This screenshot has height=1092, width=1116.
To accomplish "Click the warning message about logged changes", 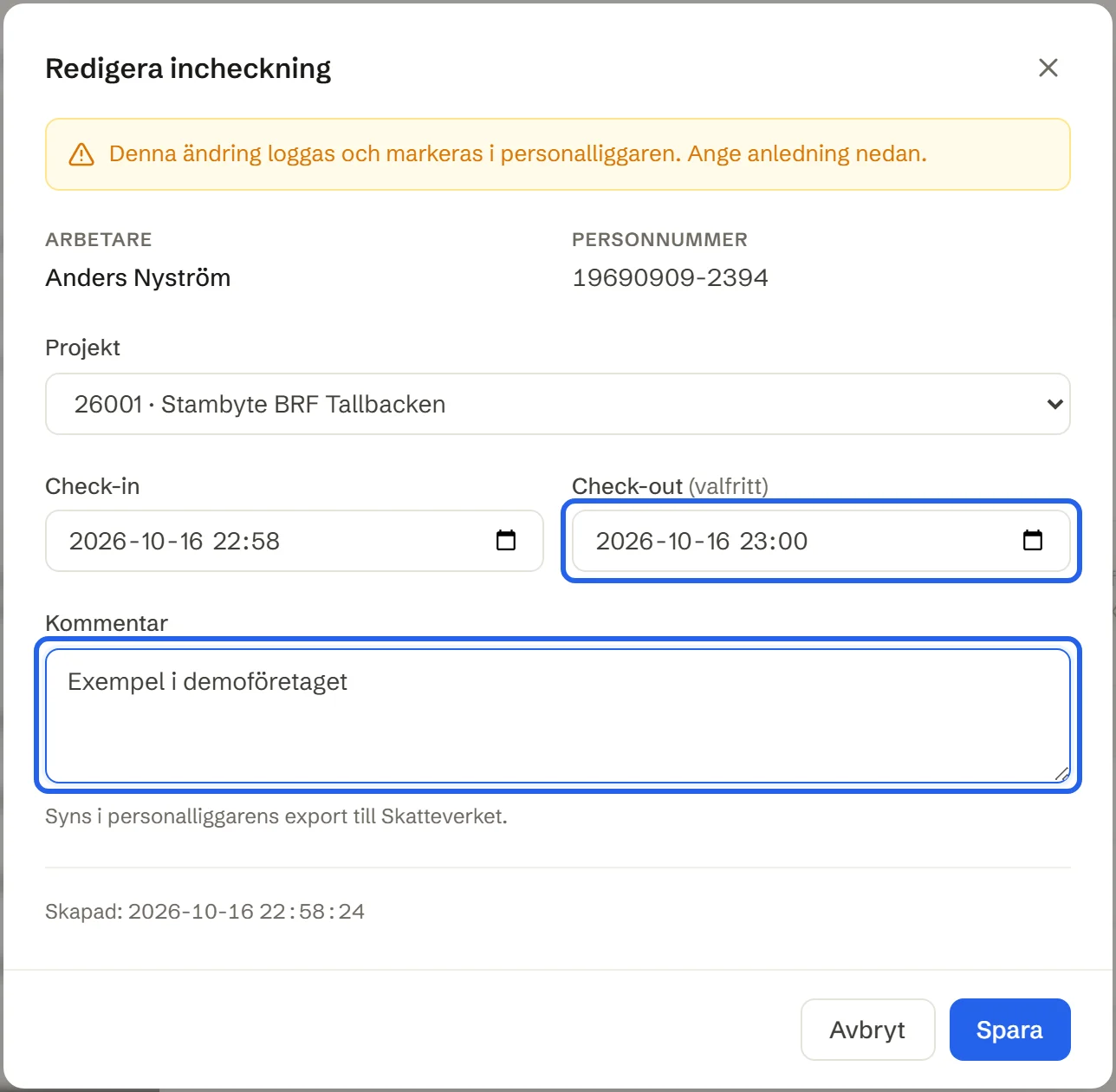I will coord(518,154).
